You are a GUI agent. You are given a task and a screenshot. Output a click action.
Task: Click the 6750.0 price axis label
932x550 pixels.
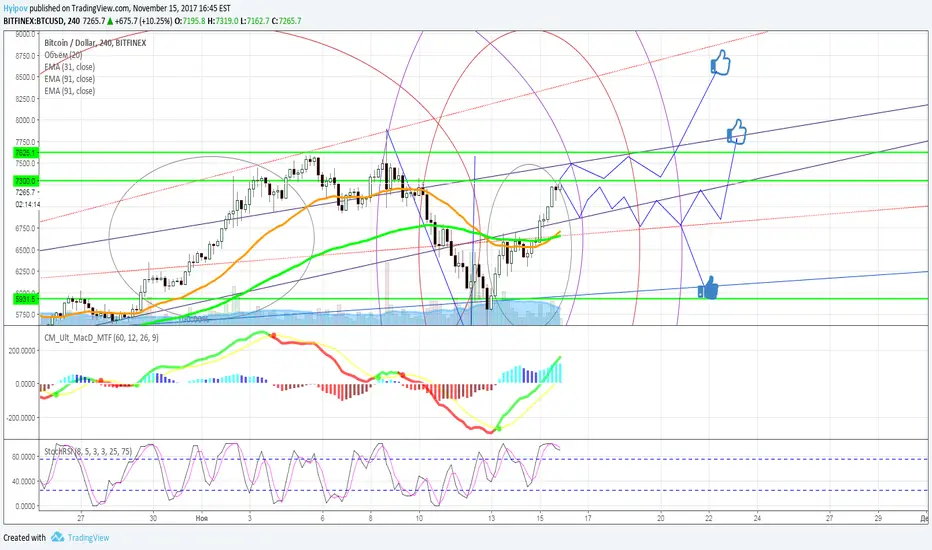click(26, 228)
